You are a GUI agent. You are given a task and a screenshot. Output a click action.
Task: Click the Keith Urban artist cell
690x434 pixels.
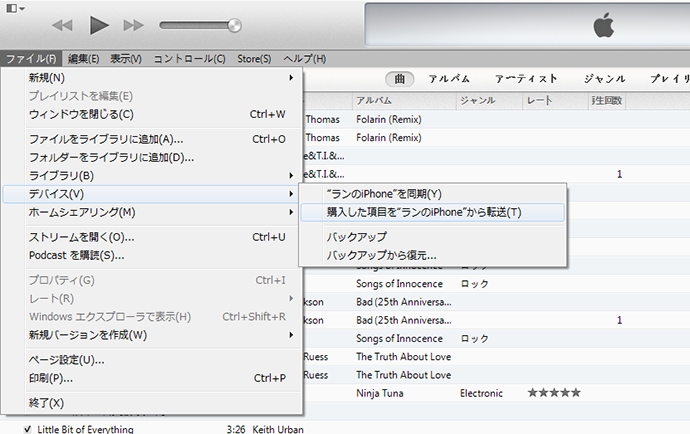(x=278, y=429)
